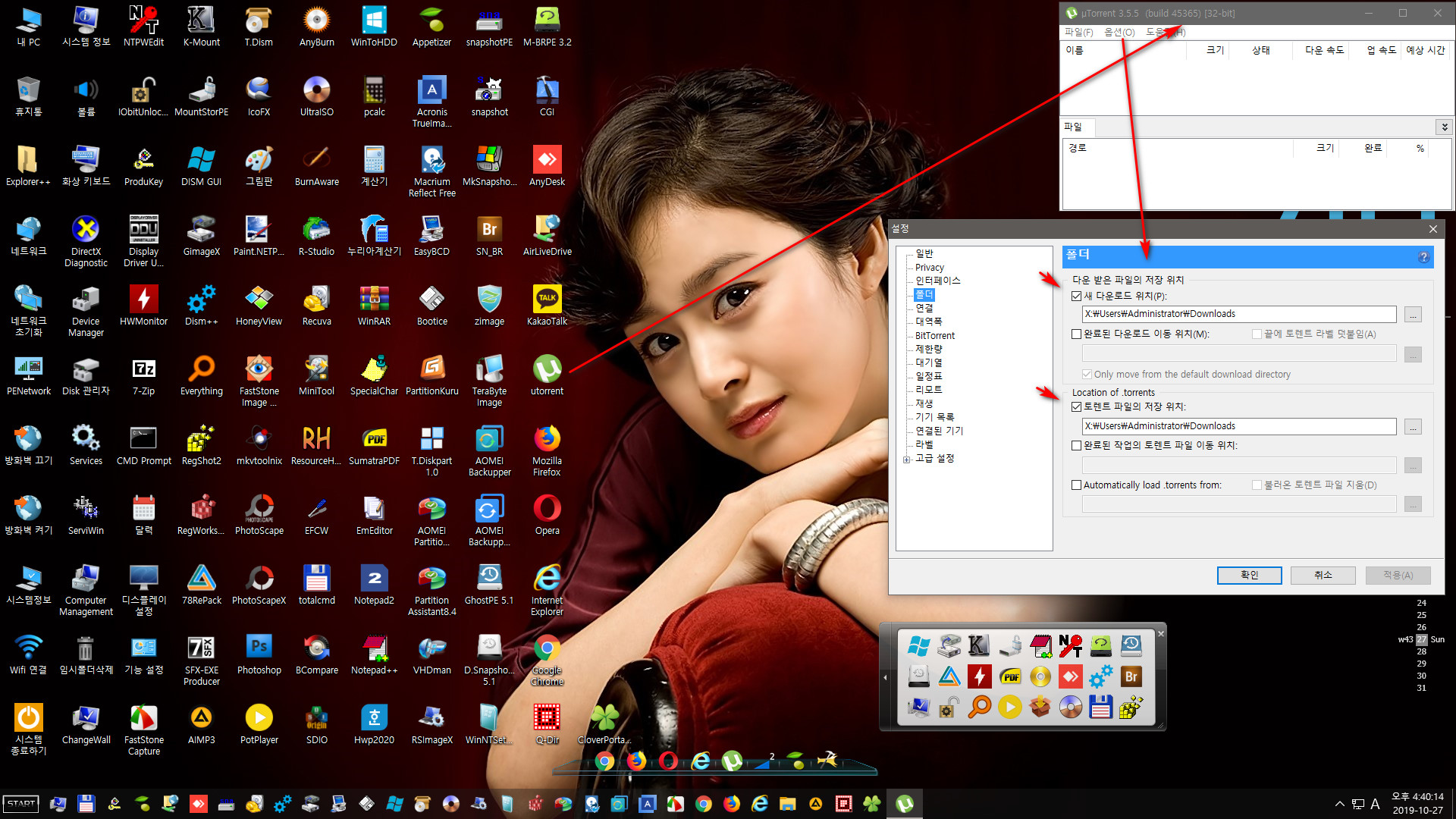Toggle Only move from the default download directory
Image resolution: width=1456 pixels, height=819 pixels.
pos(1087,374)
